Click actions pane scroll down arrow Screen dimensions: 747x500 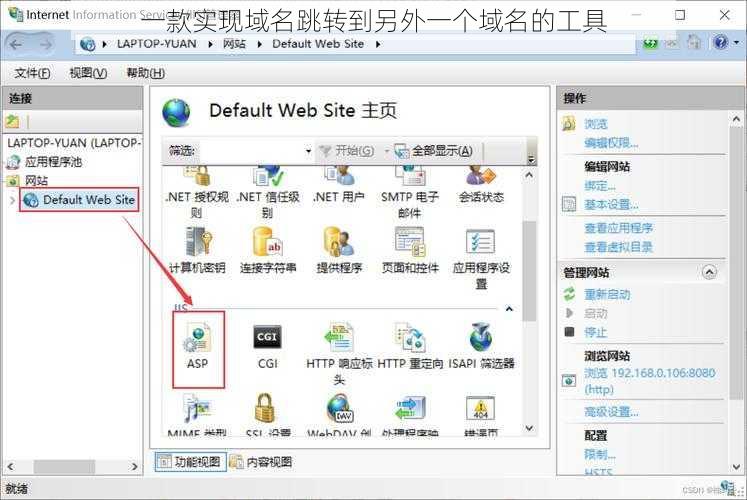pyautogui.click(x=737, y=467)
